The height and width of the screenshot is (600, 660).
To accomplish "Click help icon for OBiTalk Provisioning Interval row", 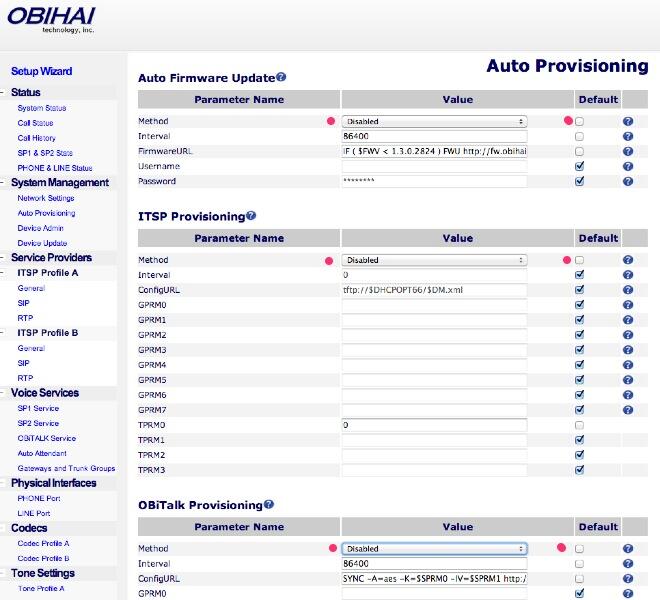I will [x=628, y=564].
